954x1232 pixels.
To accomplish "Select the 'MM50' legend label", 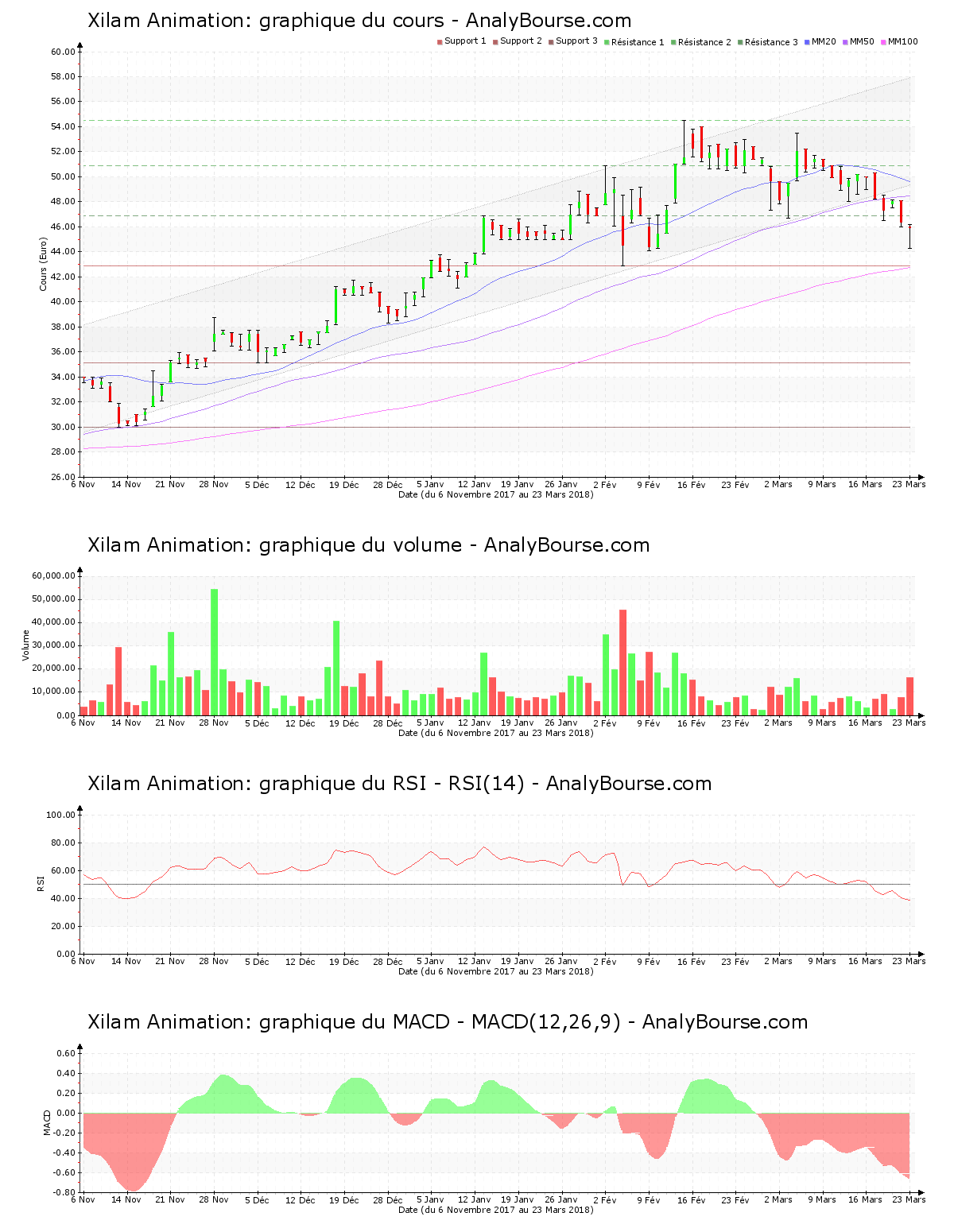I will click(x=862, y=41).
